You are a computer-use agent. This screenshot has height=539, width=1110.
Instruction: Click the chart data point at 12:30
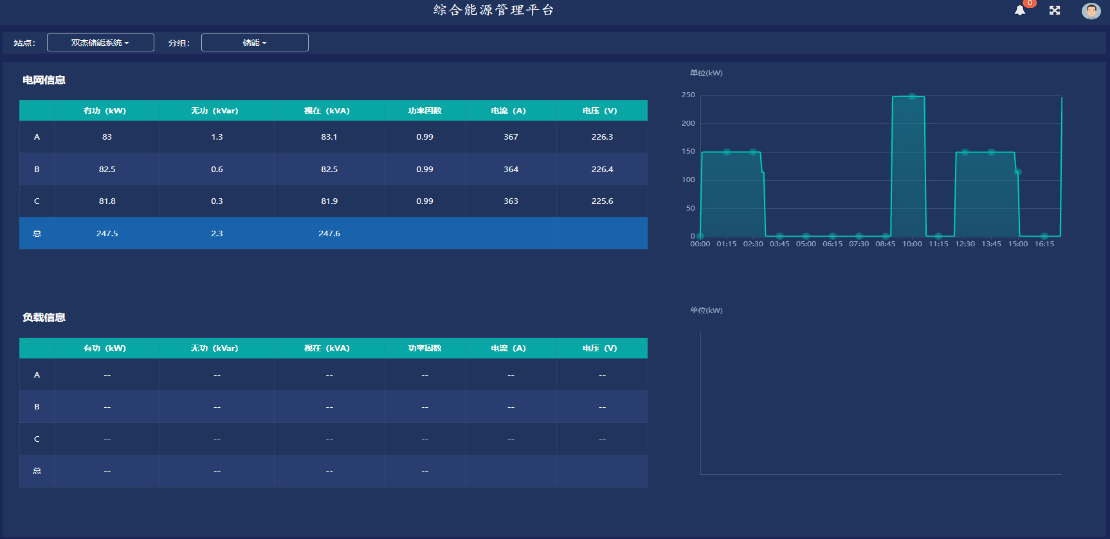pos(965,152)
